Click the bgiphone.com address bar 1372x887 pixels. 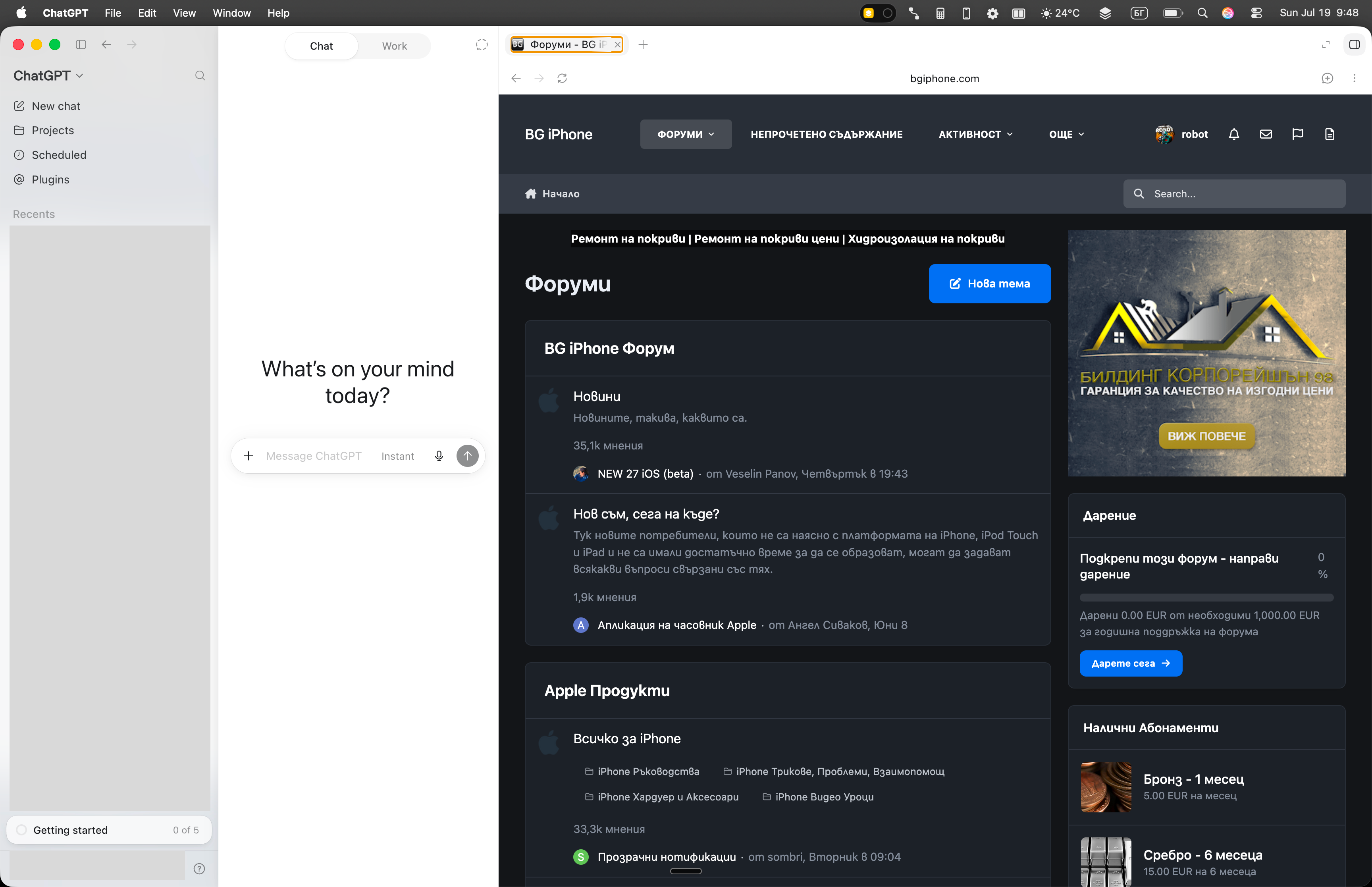944,78
